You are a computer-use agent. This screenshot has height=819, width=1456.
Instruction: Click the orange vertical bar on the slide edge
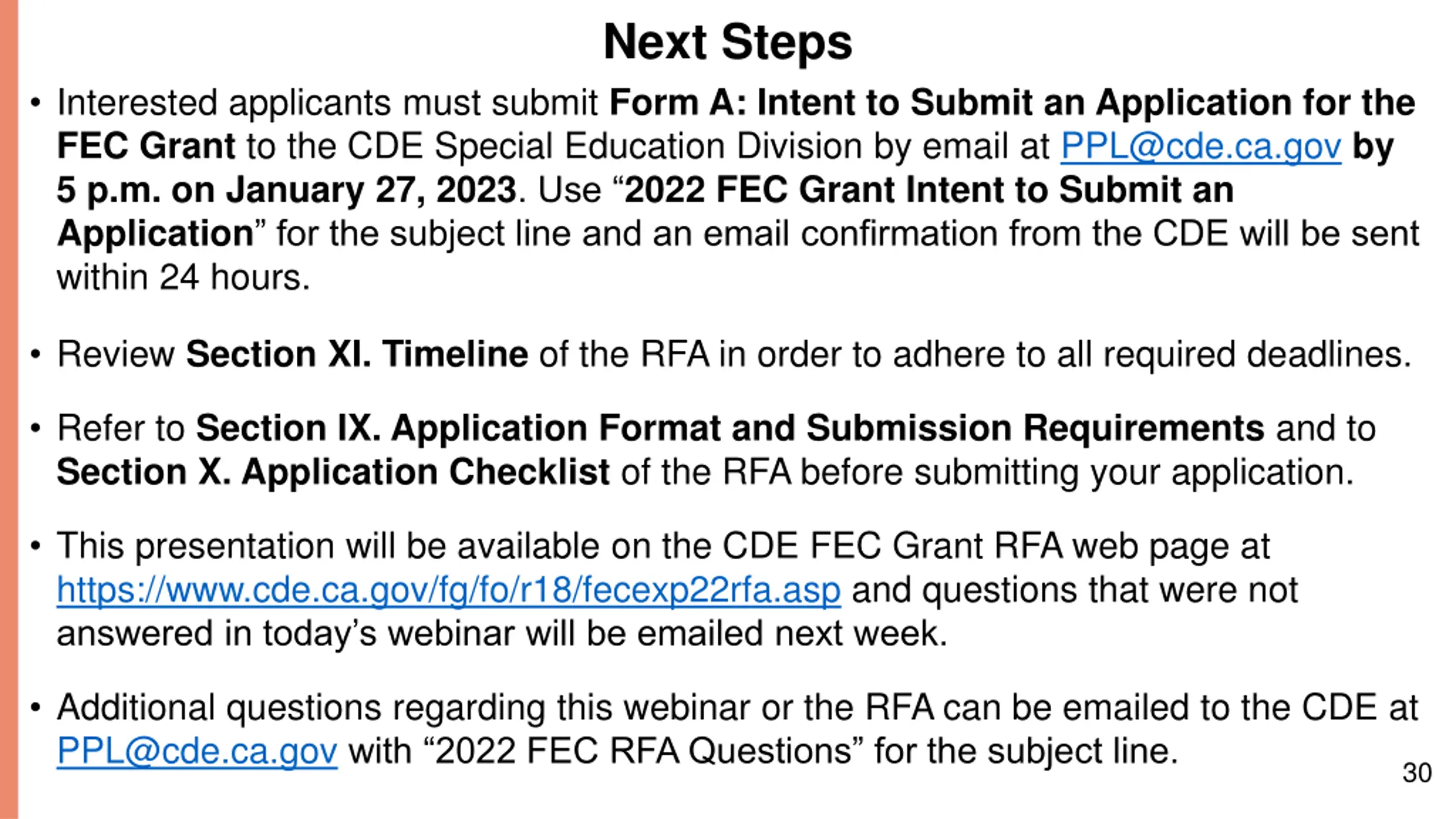pyautogui.click(x=9, y=409)
